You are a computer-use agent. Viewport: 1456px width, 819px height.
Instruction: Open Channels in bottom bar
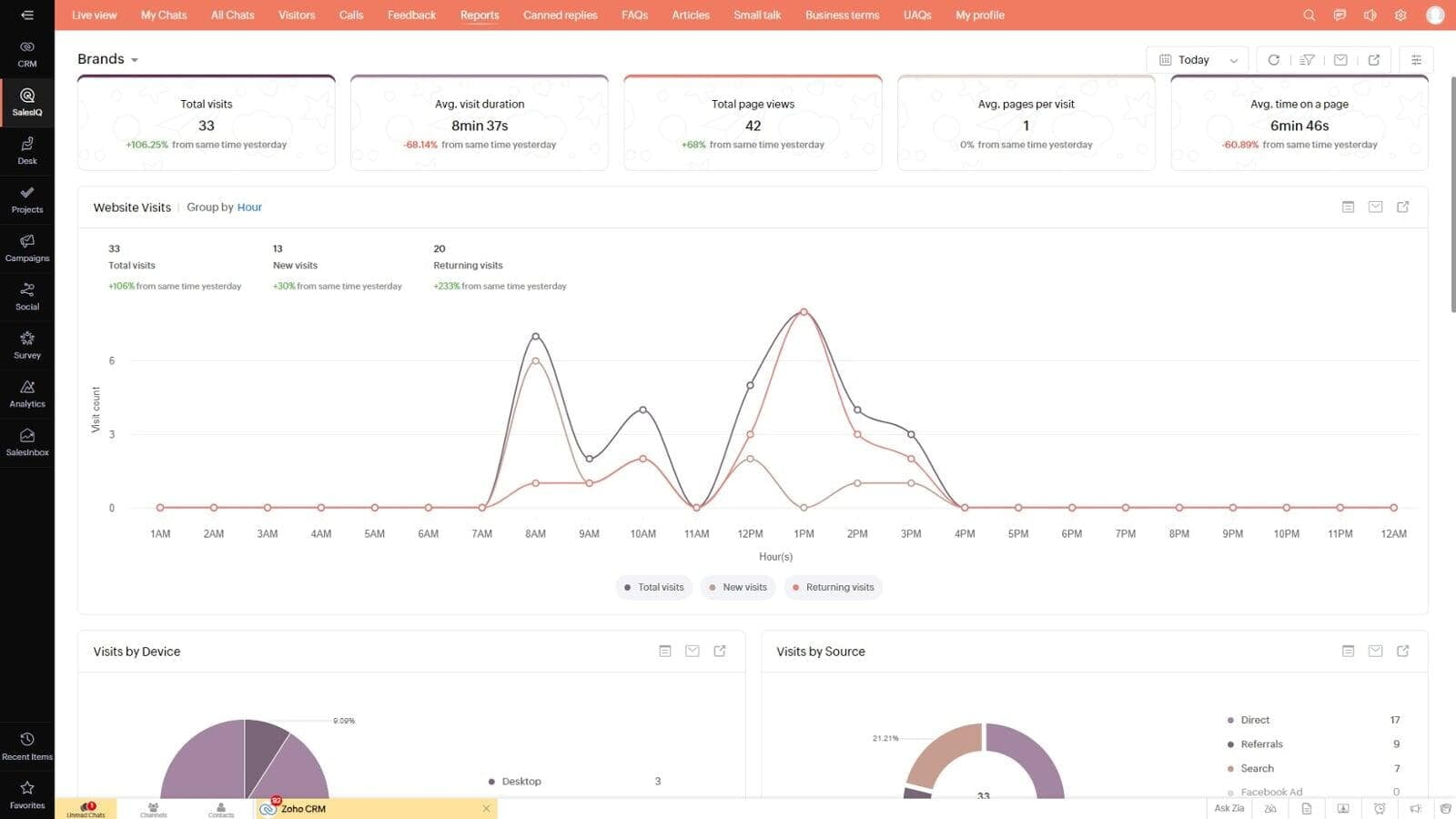[x=153, y=809]
